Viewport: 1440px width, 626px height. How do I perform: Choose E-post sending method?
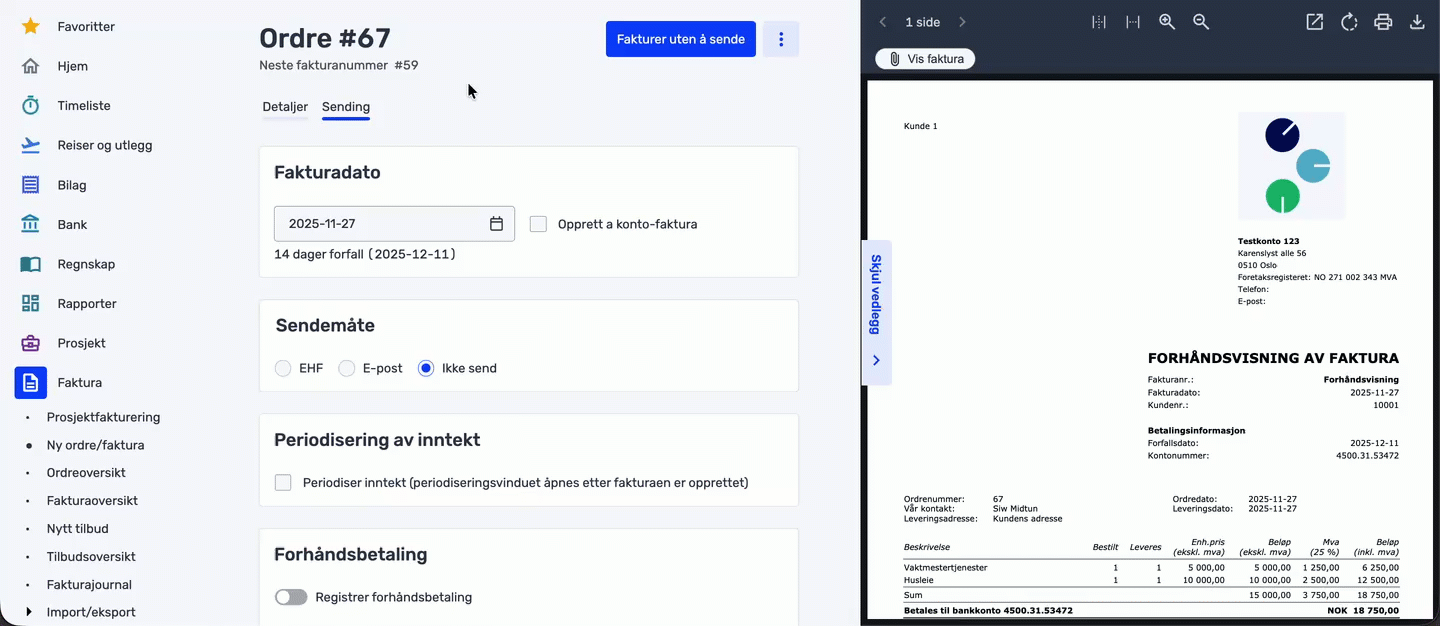pyautogui.click(x=347, y=368)
